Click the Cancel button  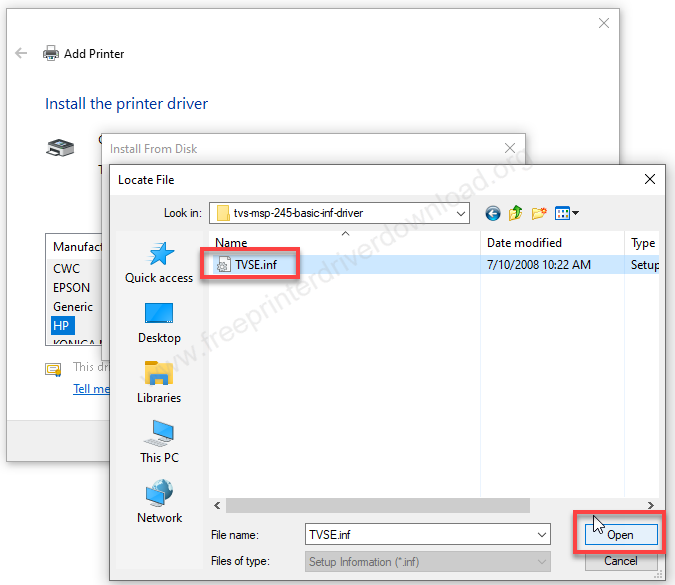pyautogui.click(x=620, y=561)
